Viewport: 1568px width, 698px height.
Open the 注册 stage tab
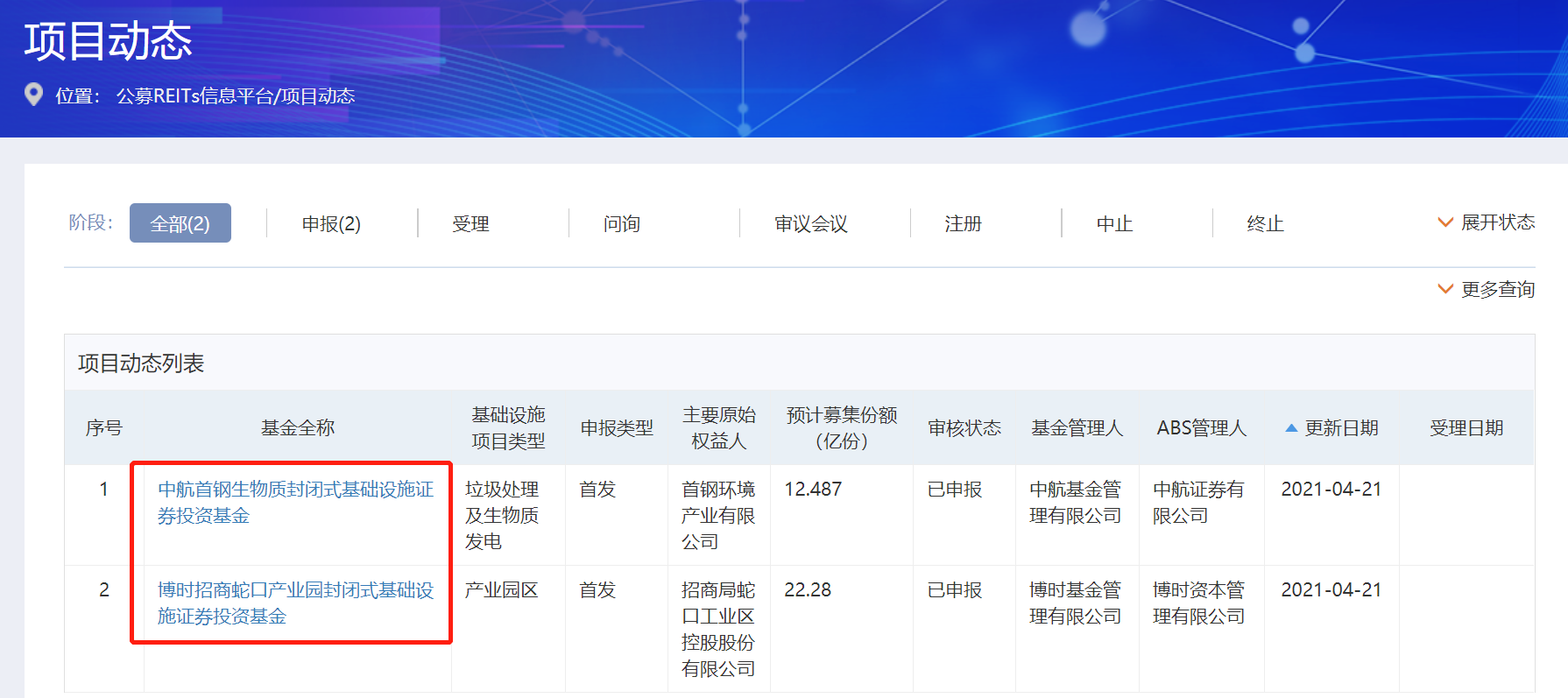963,224
